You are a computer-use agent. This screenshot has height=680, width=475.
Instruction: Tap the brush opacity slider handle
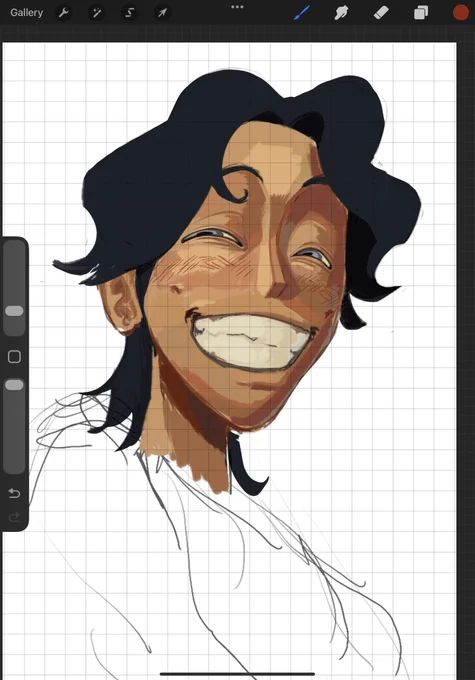pos(14,385)
